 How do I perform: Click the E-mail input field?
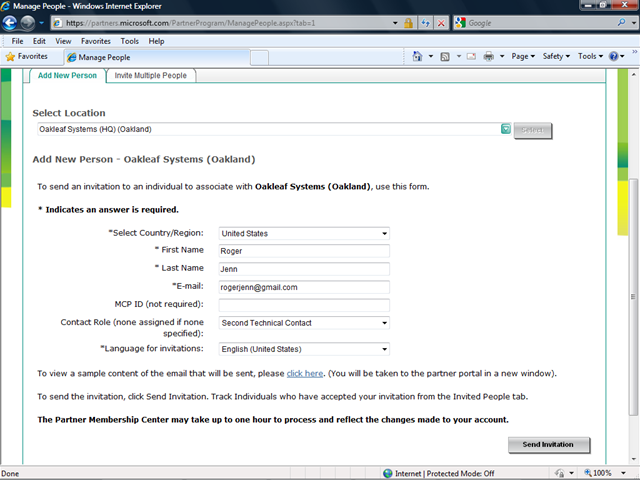tap(304, 287)
